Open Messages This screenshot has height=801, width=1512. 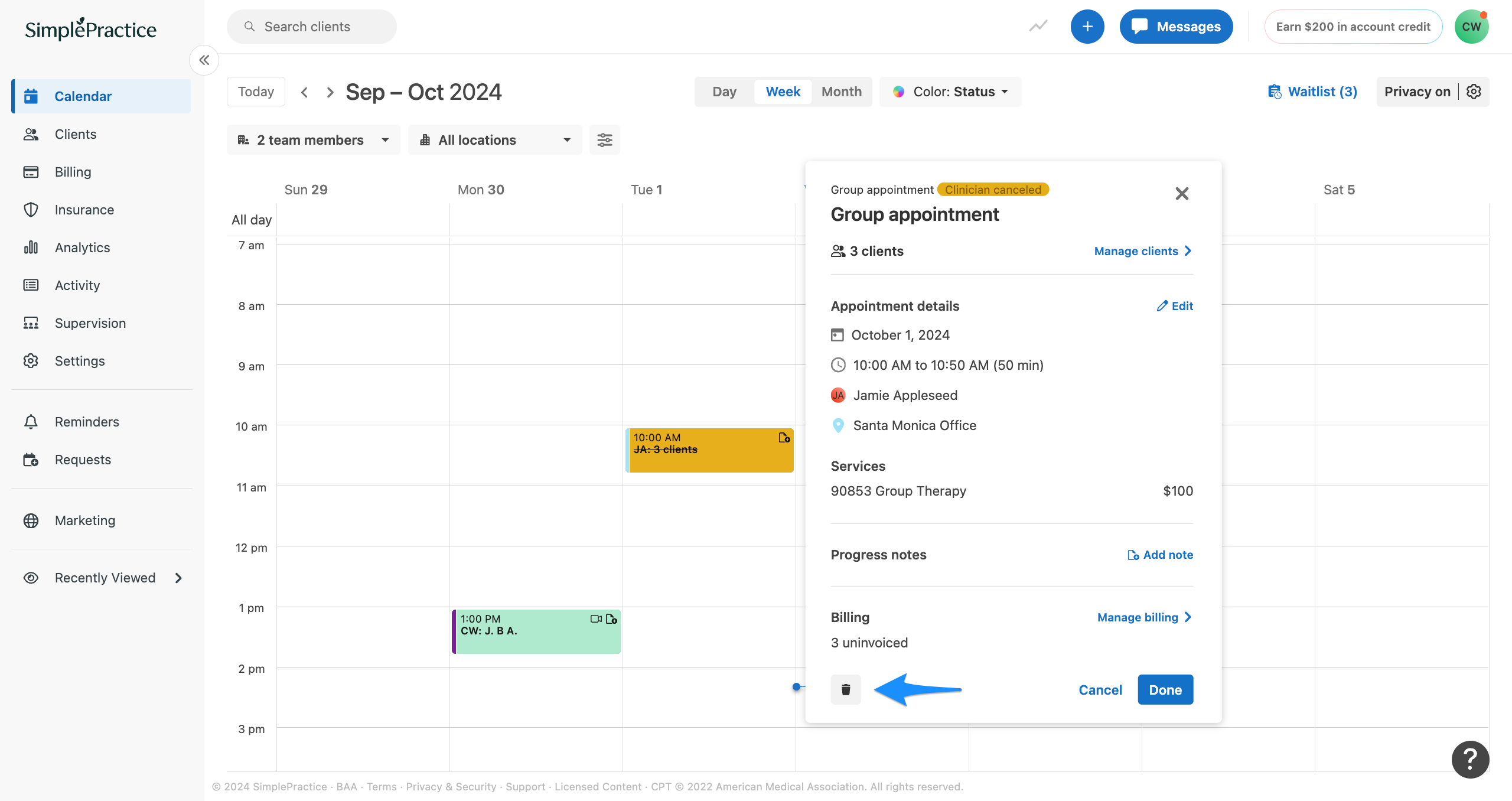coord(1176,27)
